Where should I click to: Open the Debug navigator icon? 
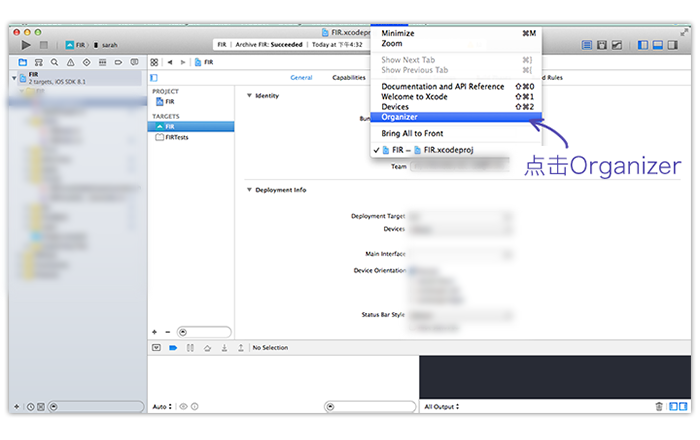[x=103, y=62]
